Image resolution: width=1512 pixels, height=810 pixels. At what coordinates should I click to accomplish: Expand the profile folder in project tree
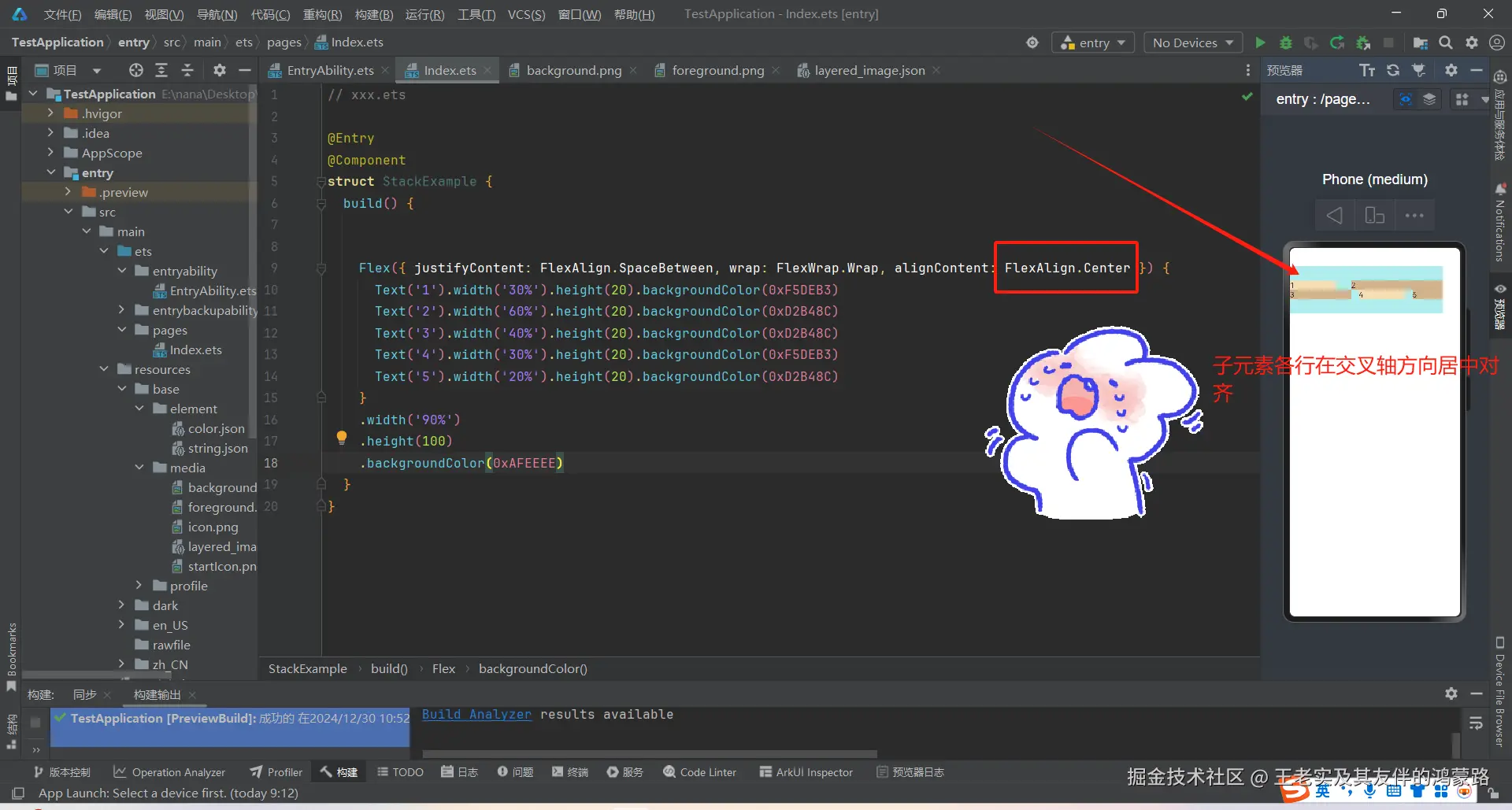point(139,586)
